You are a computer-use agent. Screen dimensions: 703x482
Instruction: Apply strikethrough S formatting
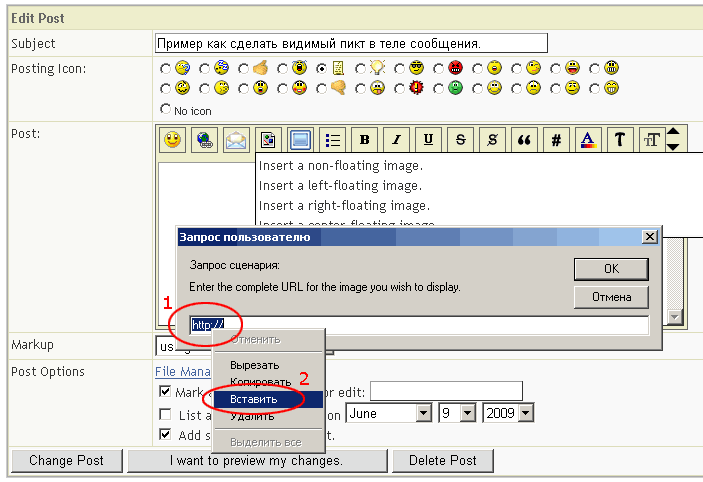tap(460, 140)
